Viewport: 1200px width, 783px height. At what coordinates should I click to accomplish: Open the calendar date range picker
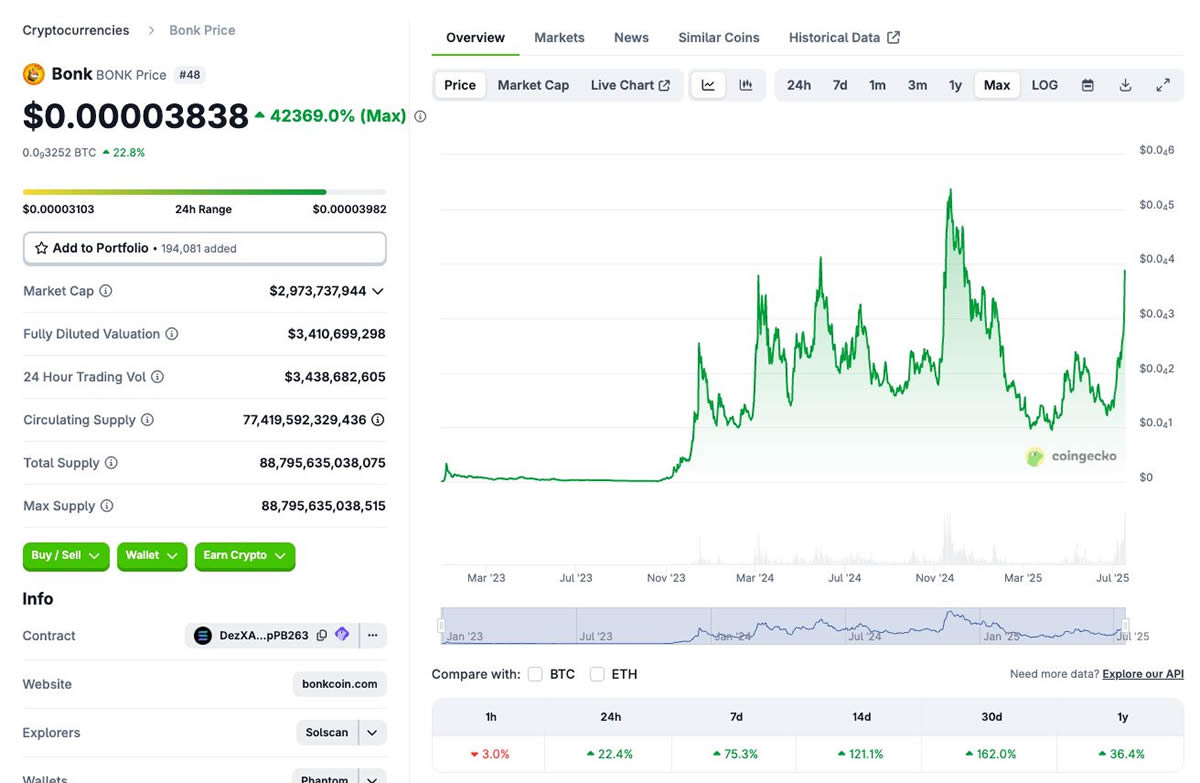1087,85
